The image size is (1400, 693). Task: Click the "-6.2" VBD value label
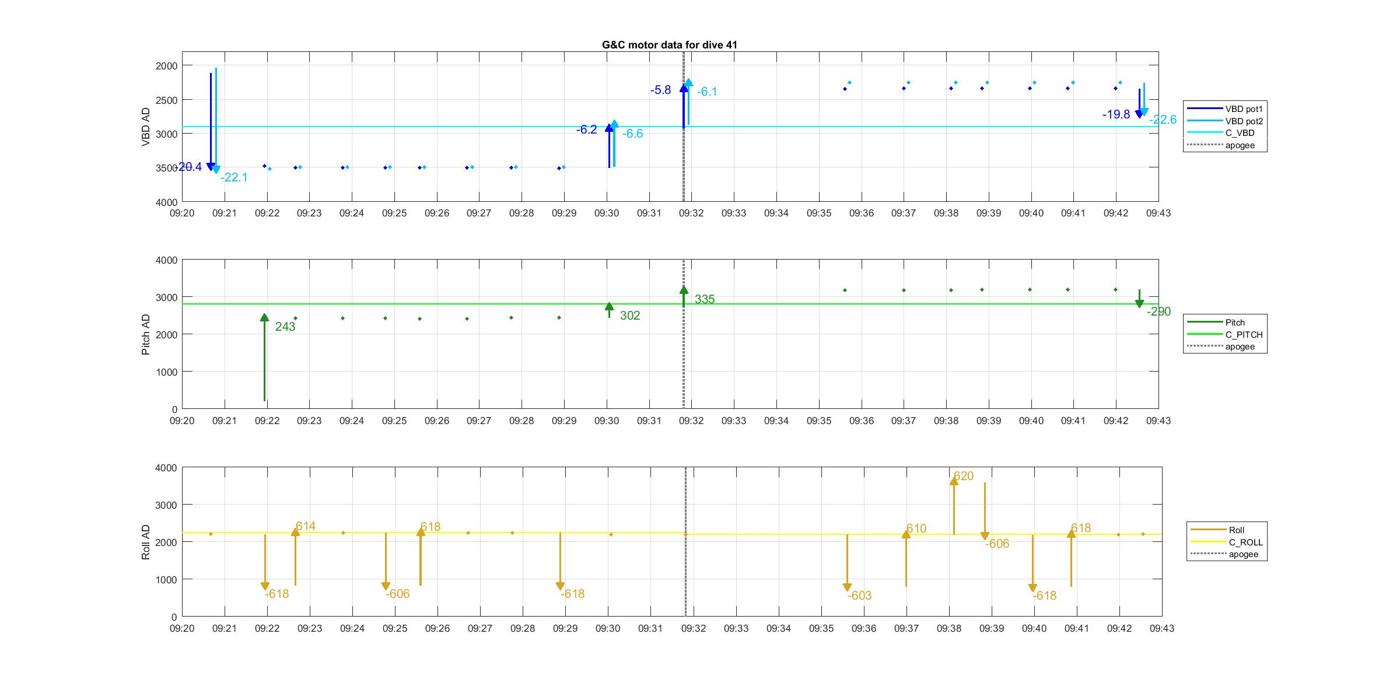(x=587, y=130)
